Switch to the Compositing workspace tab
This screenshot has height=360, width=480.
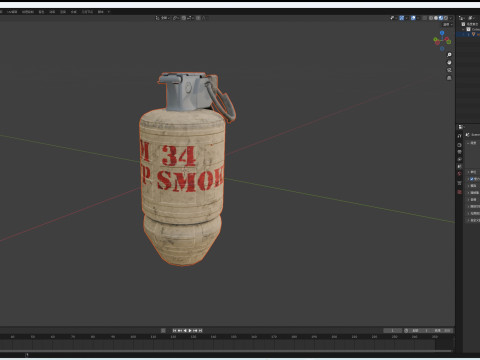point(73,12)
